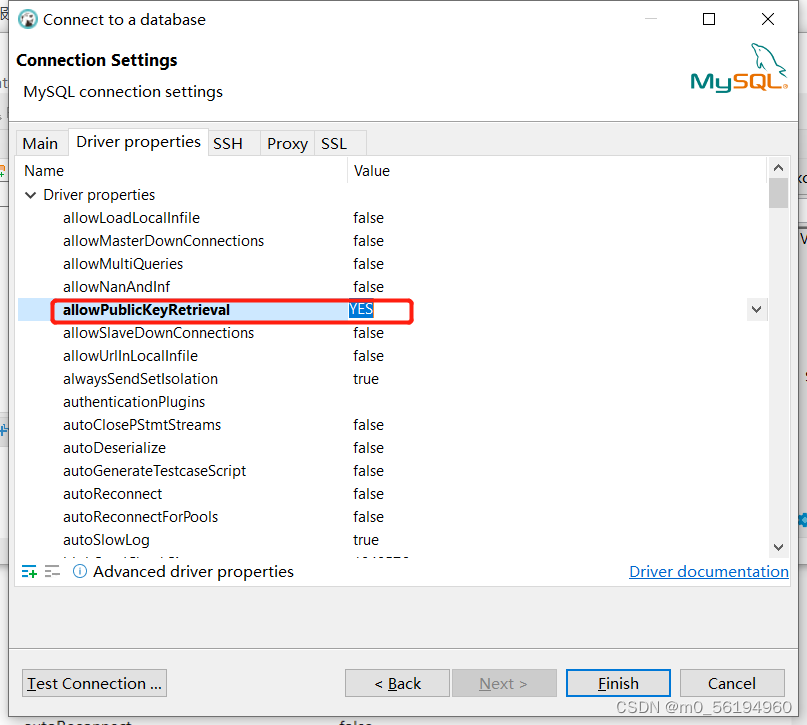807x725 pixels.
Task: Click the scrollbar down arrow
Action: [778, 548]
